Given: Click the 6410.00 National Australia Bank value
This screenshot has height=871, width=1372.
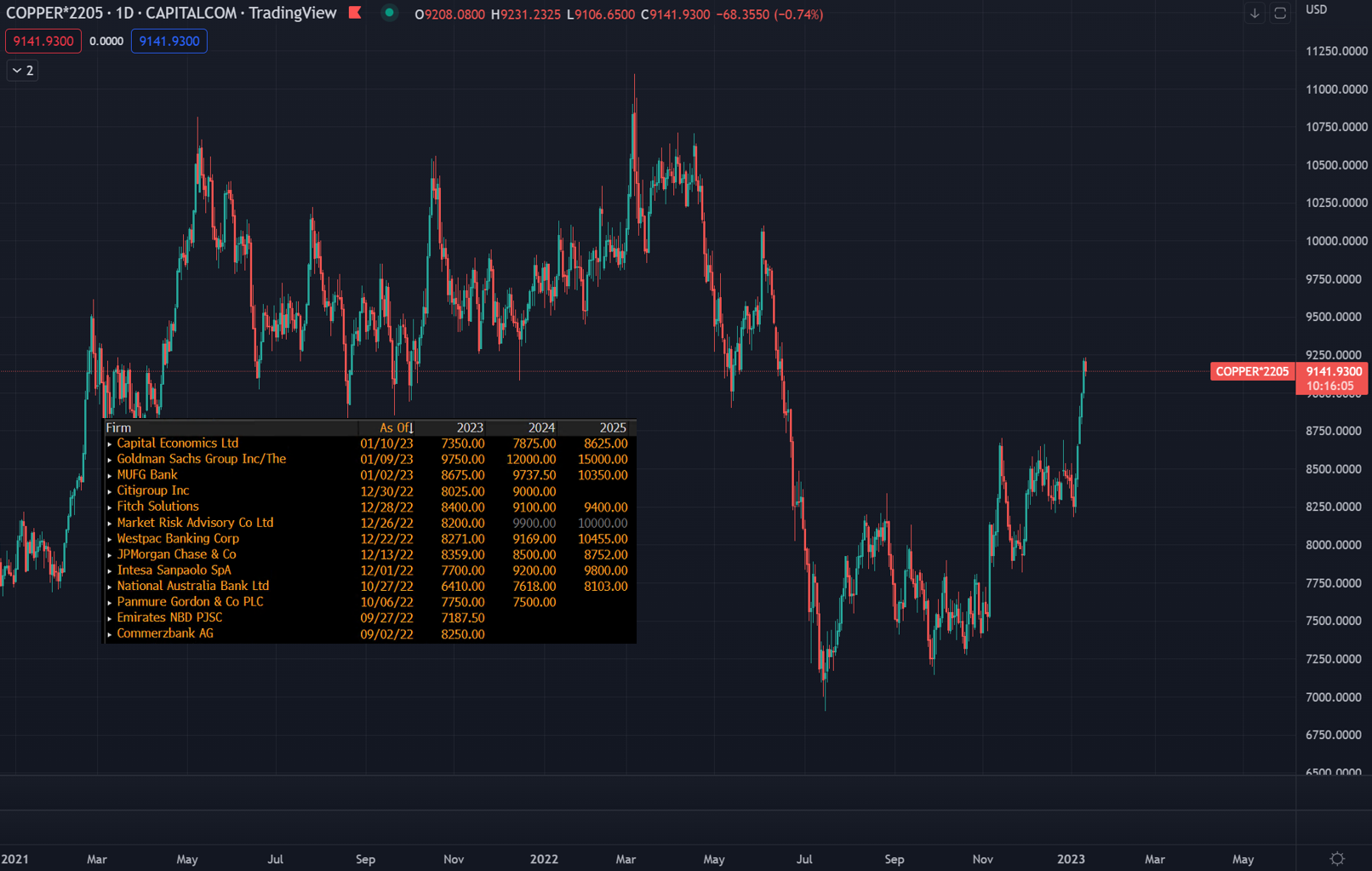Looking at the screenshot, I should [463, 587].
